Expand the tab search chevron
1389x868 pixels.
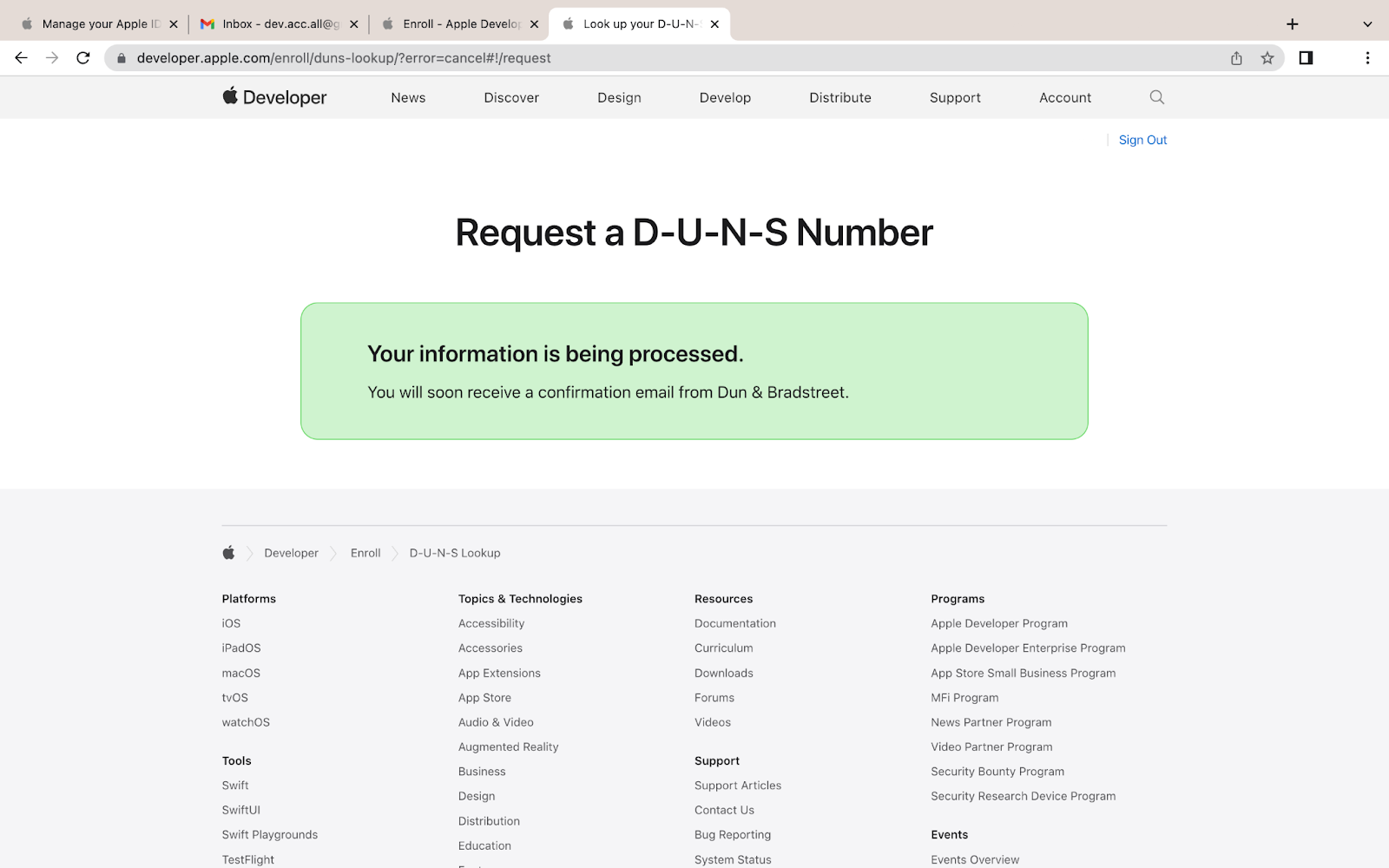coord(1367,24)
